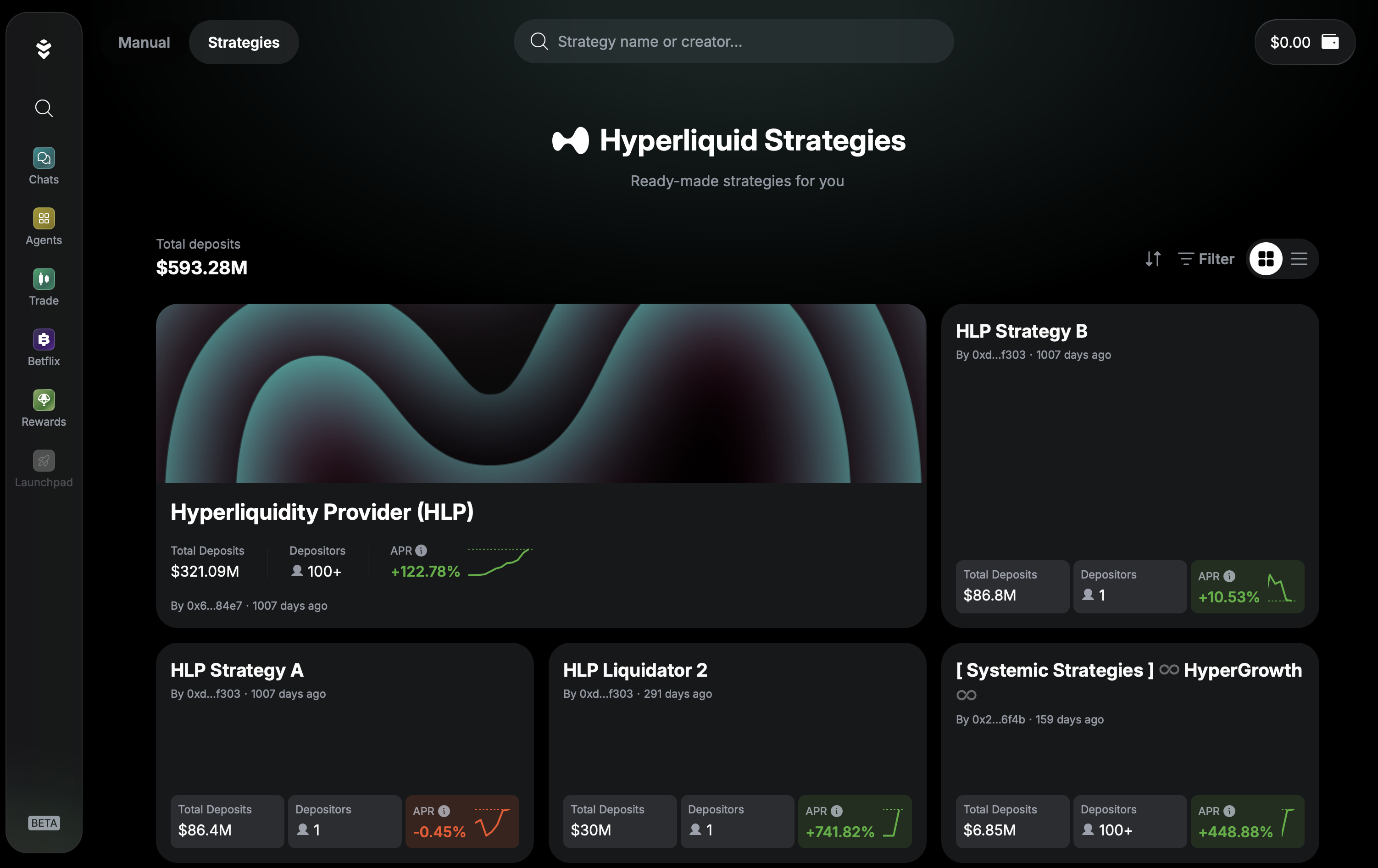Open the Hyperliquidity Provider banner image
Image resolution: width=1378 pixels, height=868 pixels.
541,394
